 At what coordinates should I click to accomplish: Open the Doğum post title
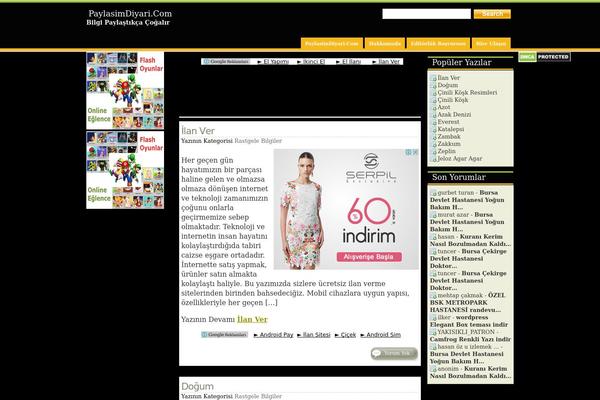click(197, 386)
